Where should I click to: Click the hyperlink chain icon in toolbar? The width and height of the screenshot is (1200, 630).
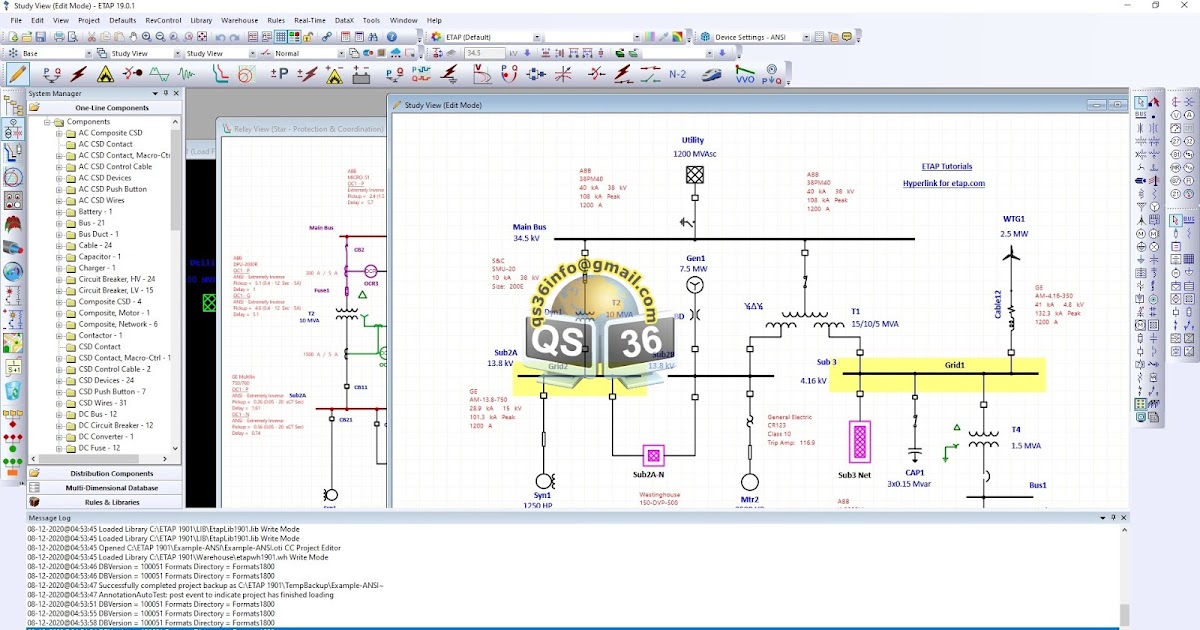click(326, 37)
